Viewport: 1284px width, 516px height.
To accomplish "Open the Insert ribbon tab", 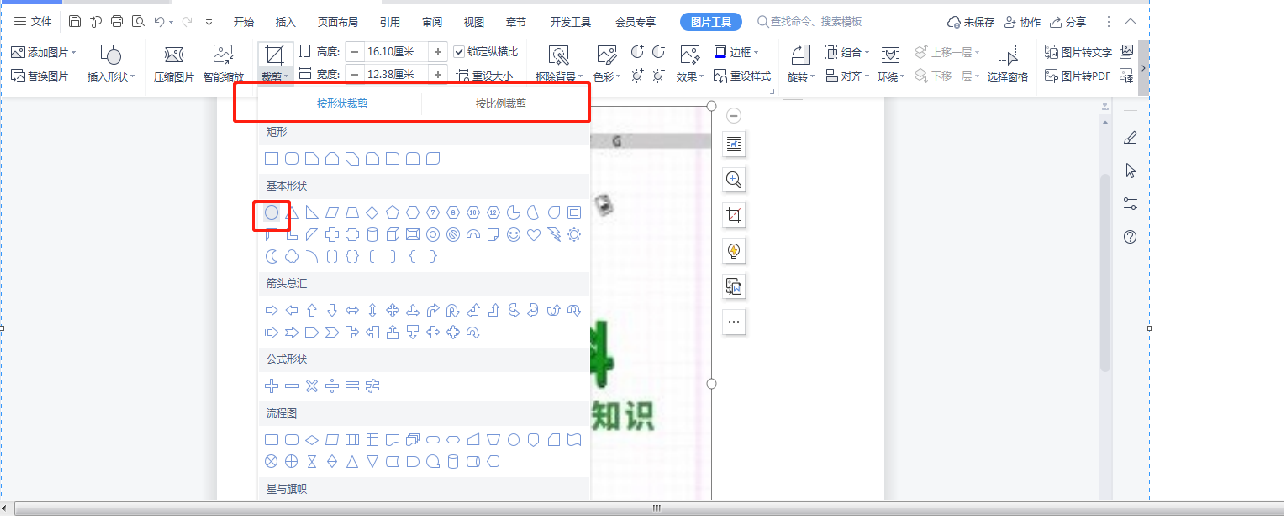I will click(x=286, y=21).
